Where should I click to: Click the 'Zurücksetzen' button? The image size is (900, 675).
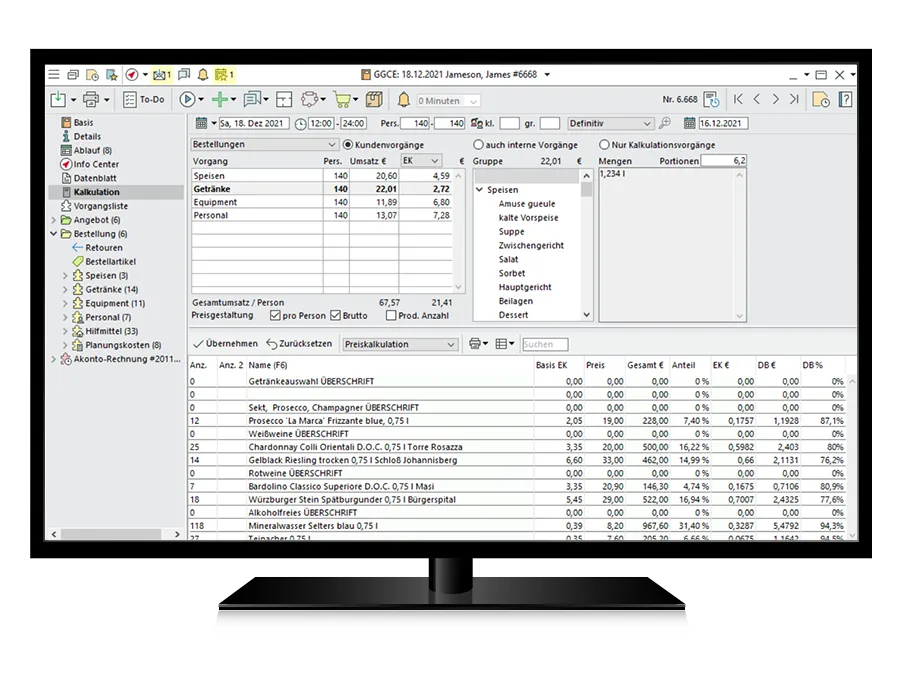pyautogui.click(x=299, y=344)
